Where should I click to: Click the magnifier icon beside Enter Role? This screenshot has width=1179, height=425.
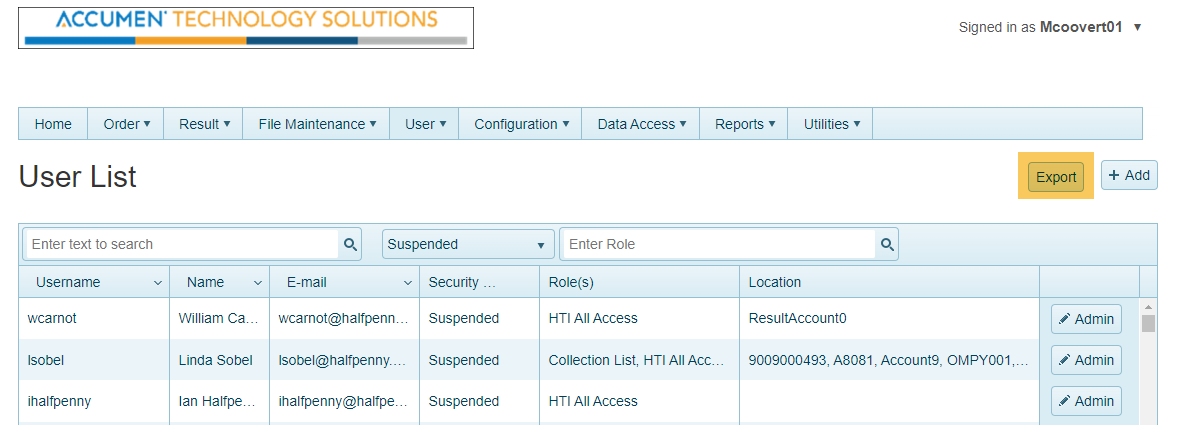coord(887,244)
